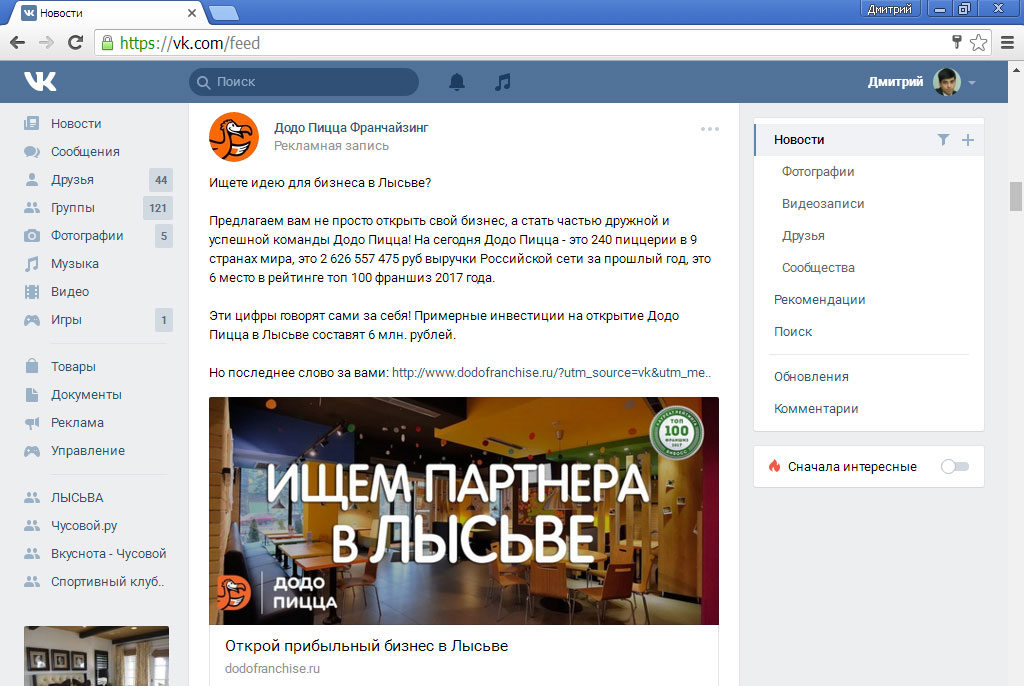Open Рекомендации section

(820, 300)
